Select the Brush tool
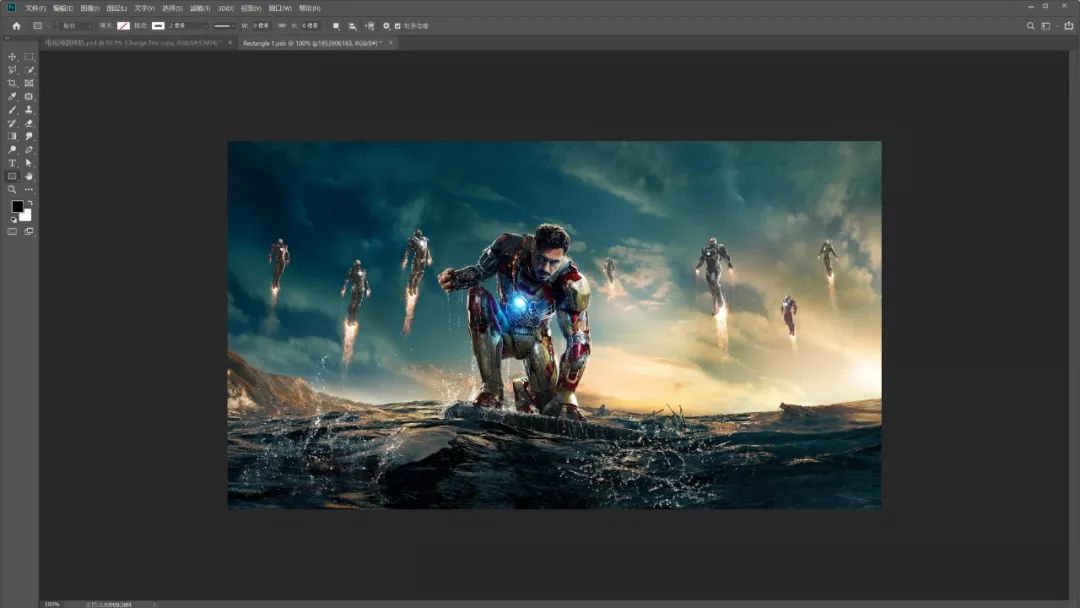This screenshot has width=1080, height=608. pos(12,110)
